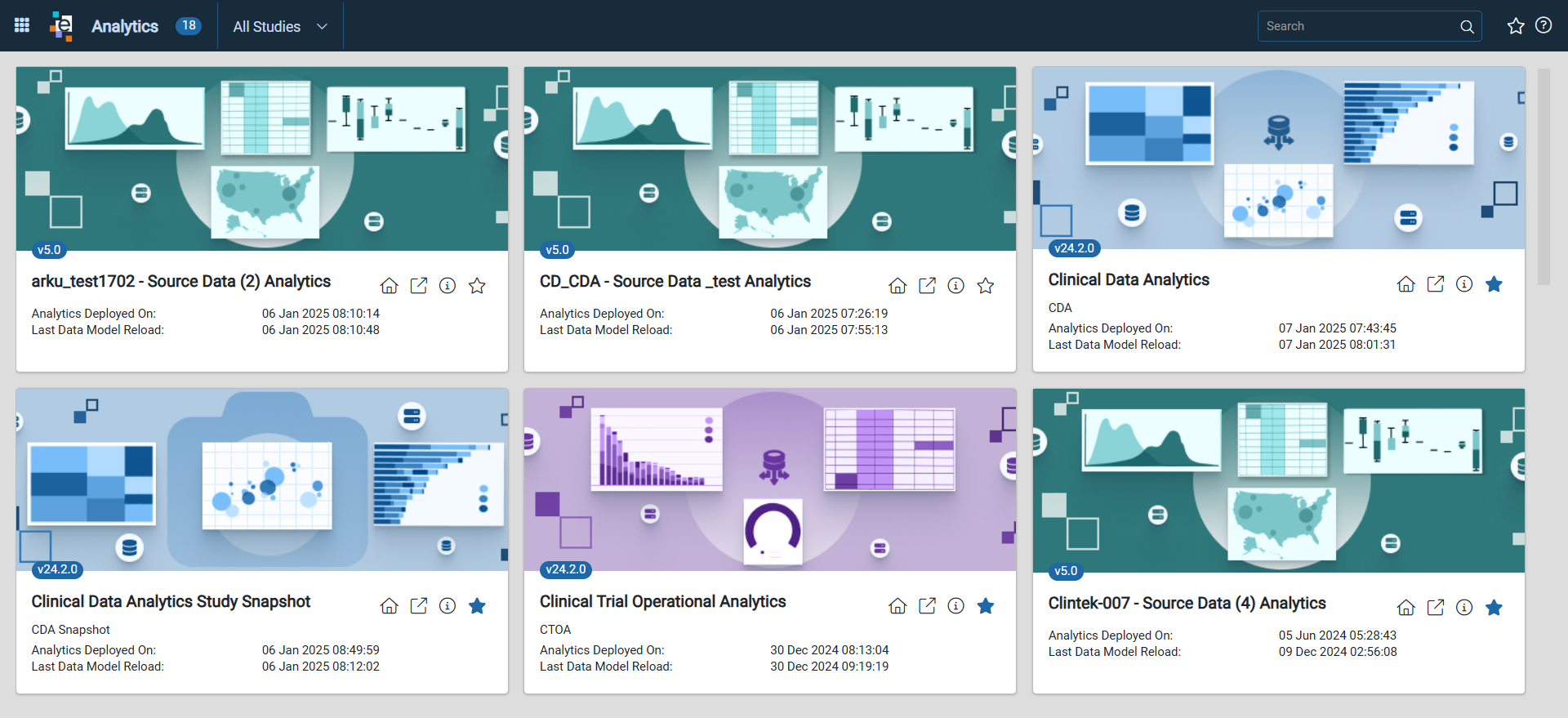1568x718 pixels.
Task: Expand the All Studies dropdown
Action: (280, 26)
